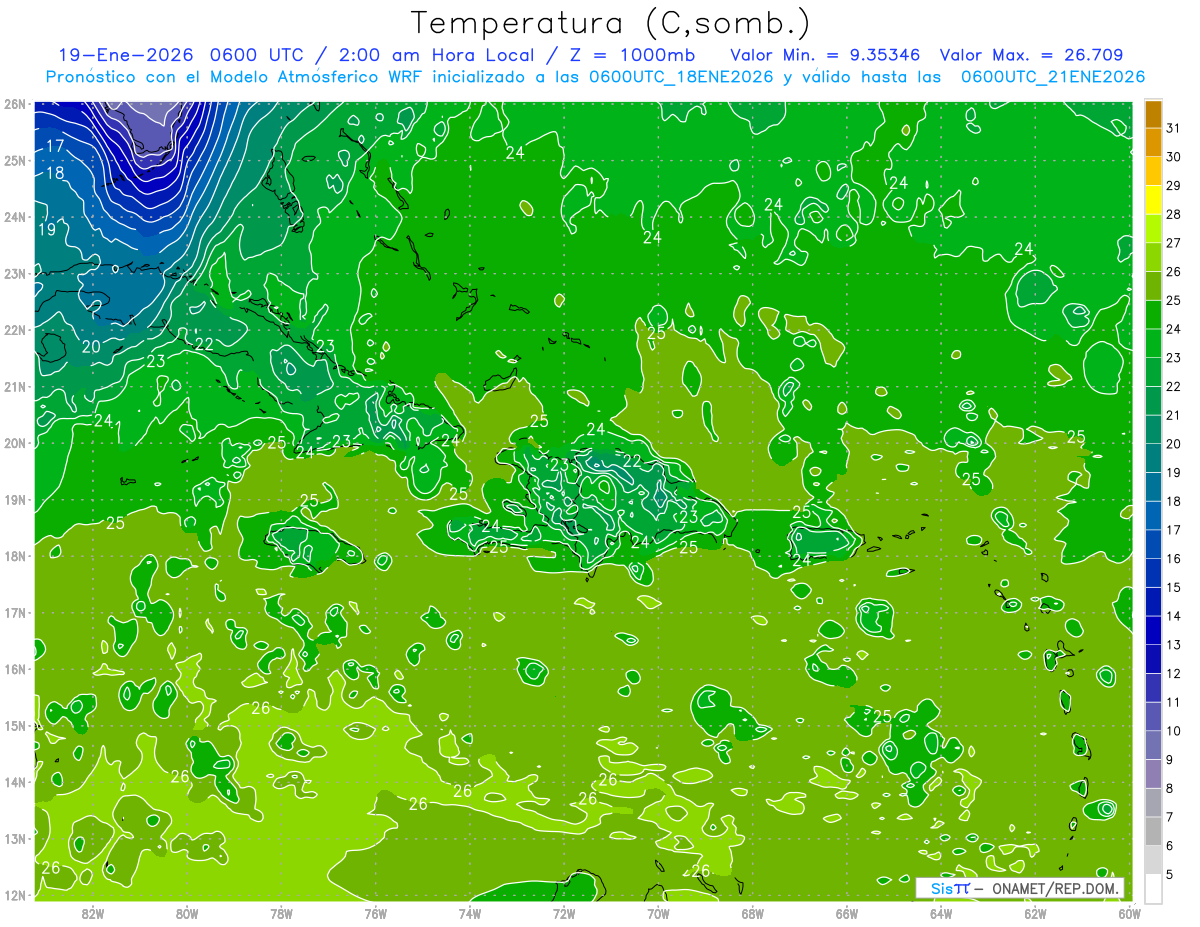The height and width of the screenshot is (927, 1200).
Task: Click the 80W longitude axis label
Action: [x=187, y=913]
